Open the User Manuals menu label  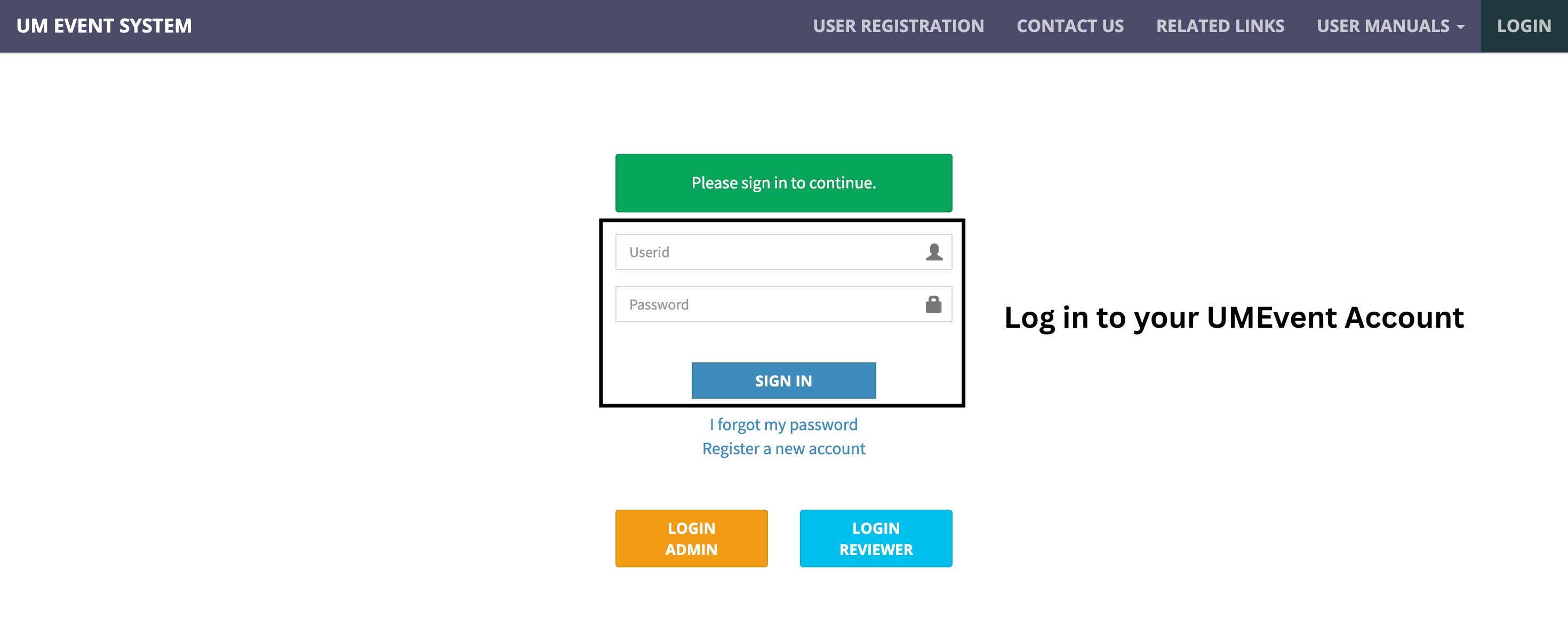[x=1382, y=26]
